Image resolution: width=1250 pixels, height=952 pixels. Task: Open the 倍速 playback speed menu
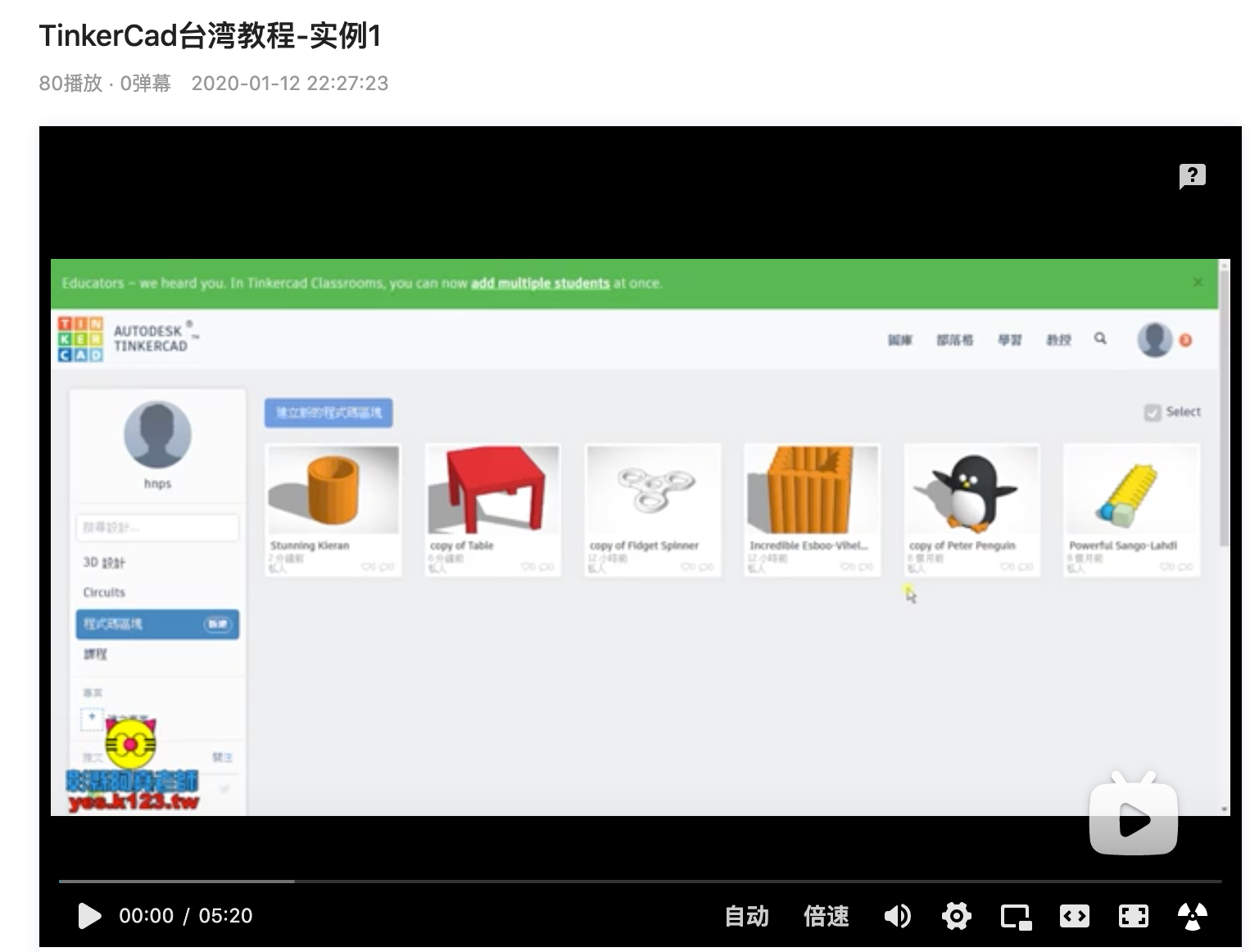[826, 916]
